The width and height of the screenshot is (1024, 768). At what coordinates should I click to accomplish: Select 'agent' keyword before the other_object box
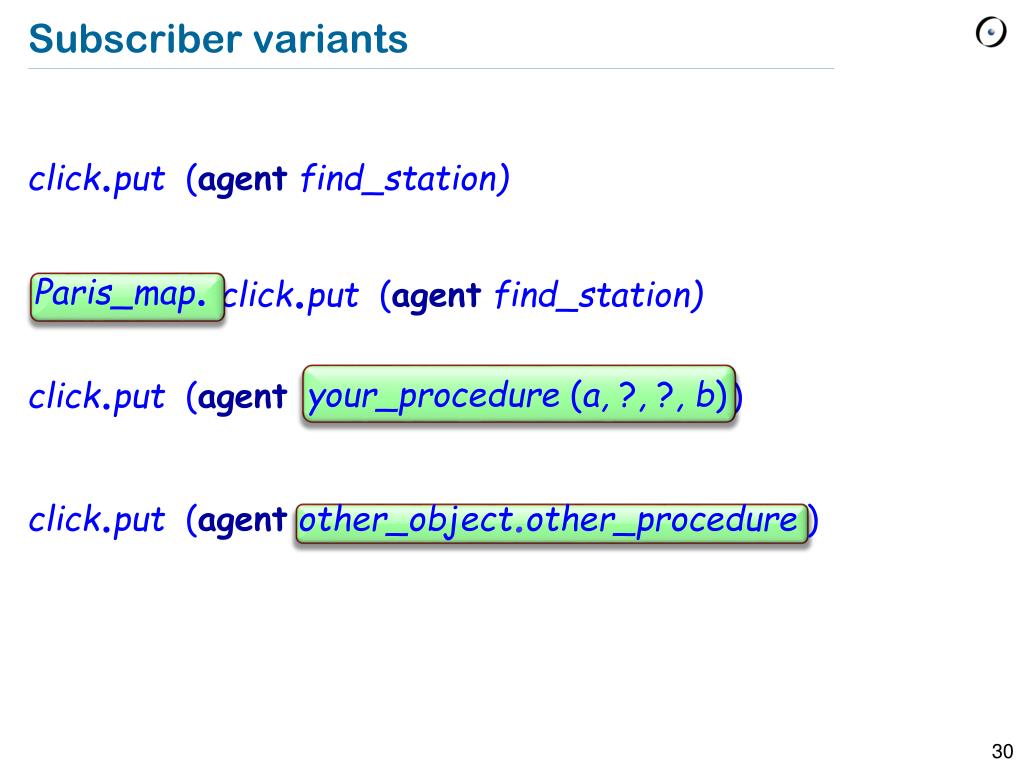tap(243, 521)
